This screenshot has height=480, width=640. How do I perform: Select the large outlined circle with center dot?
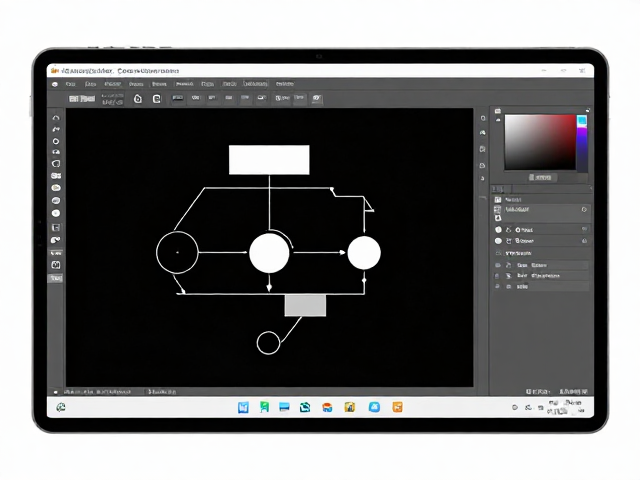(177, 252)
